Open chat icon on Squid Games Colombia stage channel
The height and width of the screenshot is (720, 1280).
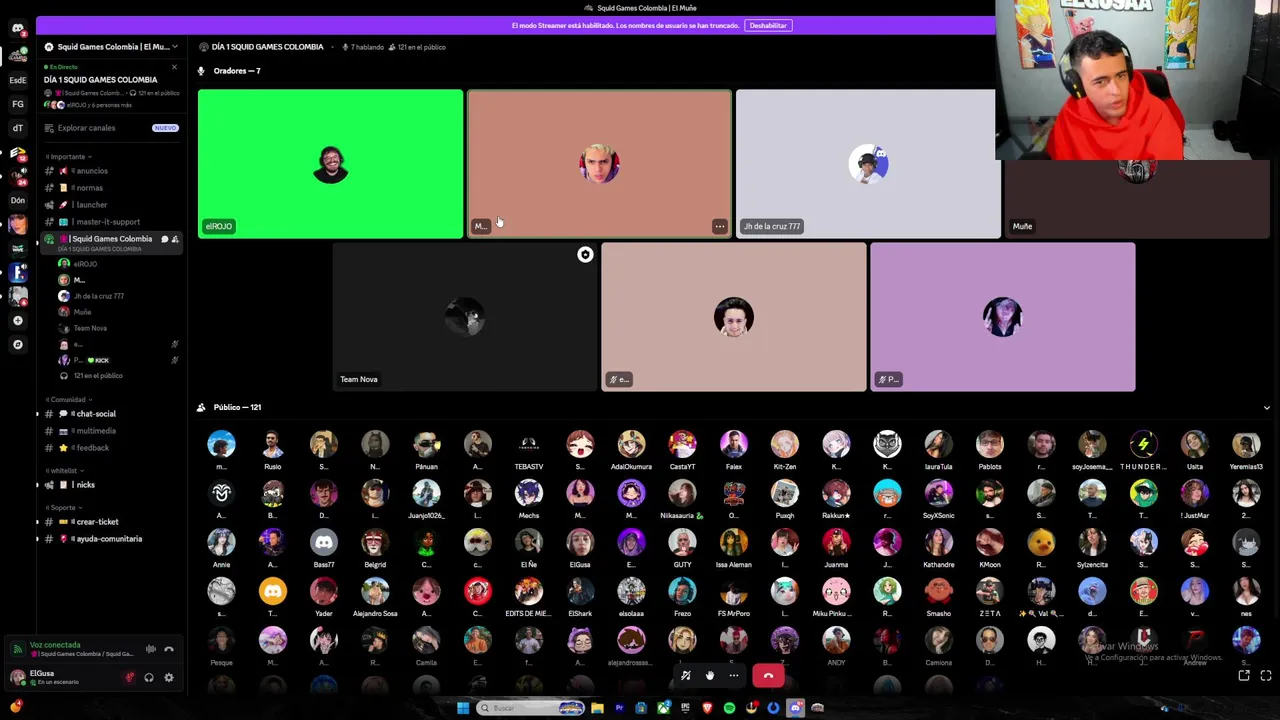[x=165, y=239]
